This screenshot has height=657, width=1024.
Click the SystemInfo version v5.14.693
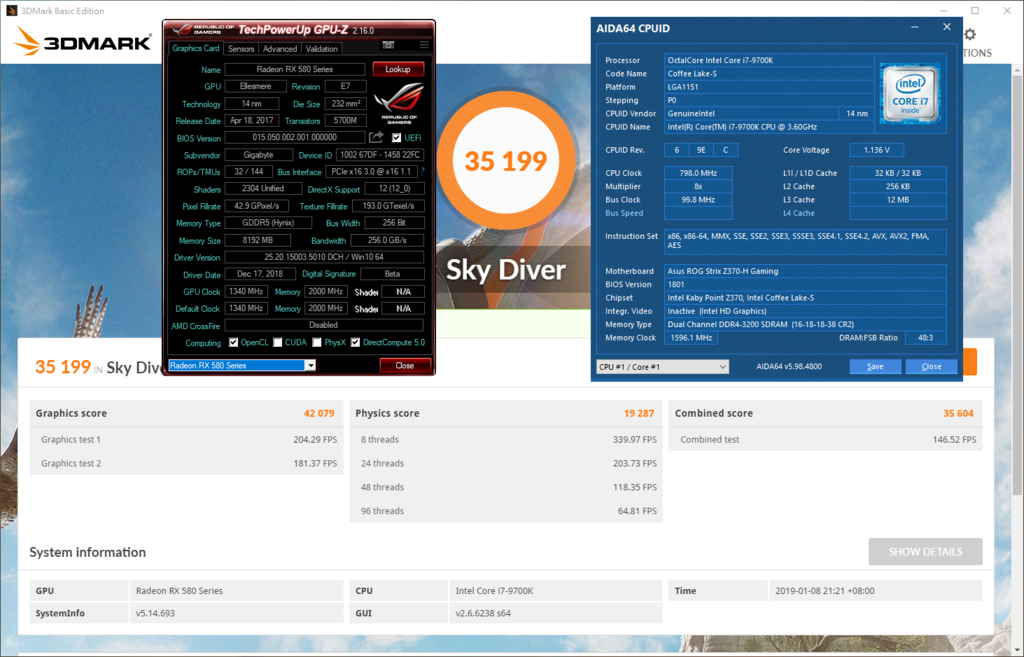[x=155, y=613]
